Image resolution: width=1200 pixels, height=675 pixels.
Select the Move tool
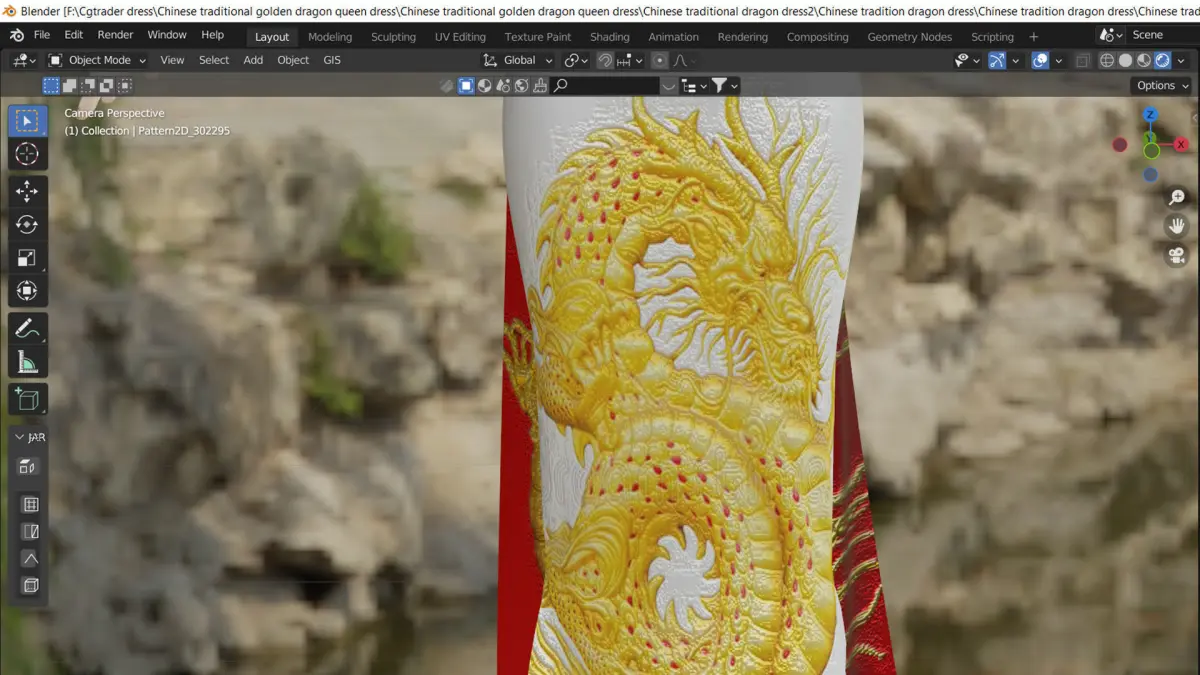(27, 191)
